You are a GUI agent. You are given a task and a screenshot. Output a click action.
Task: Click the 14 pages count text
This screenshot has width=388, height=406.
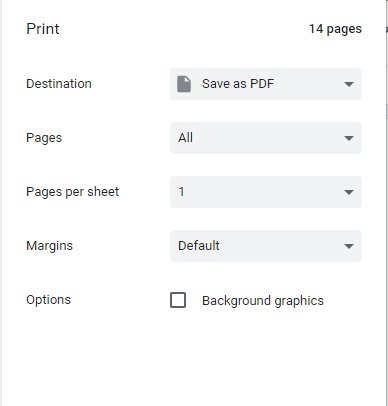pos(335,29)
